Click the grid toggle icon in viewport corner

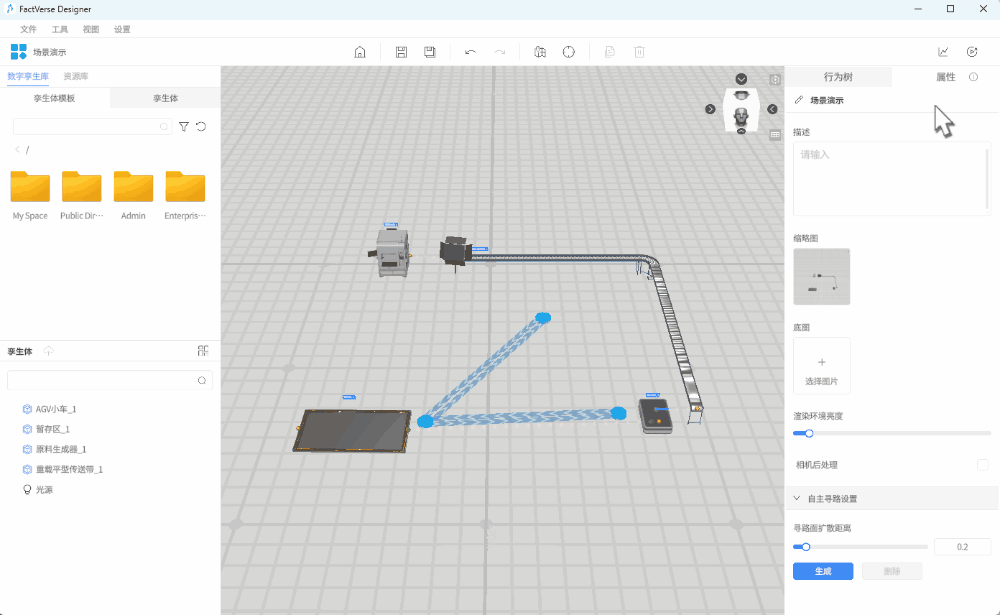click(775, 134)
